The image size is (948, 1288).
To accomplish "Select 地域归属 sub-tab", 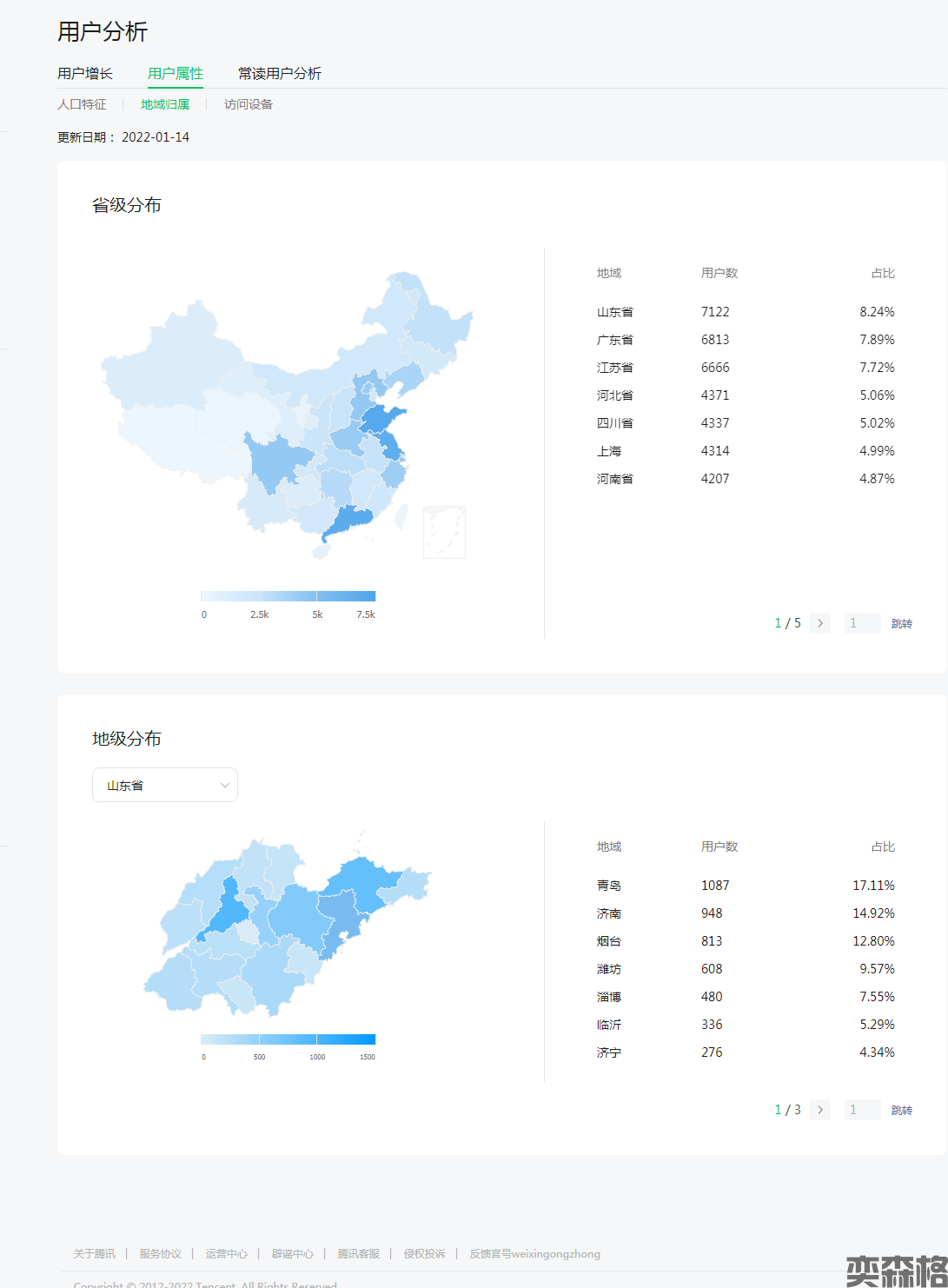I will click(x=165, y=104).
